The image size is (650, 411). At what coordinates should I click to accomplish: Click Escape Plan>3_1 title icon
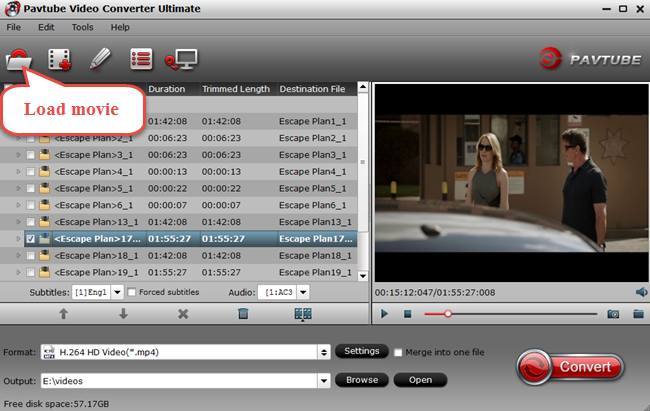[44, 155]
